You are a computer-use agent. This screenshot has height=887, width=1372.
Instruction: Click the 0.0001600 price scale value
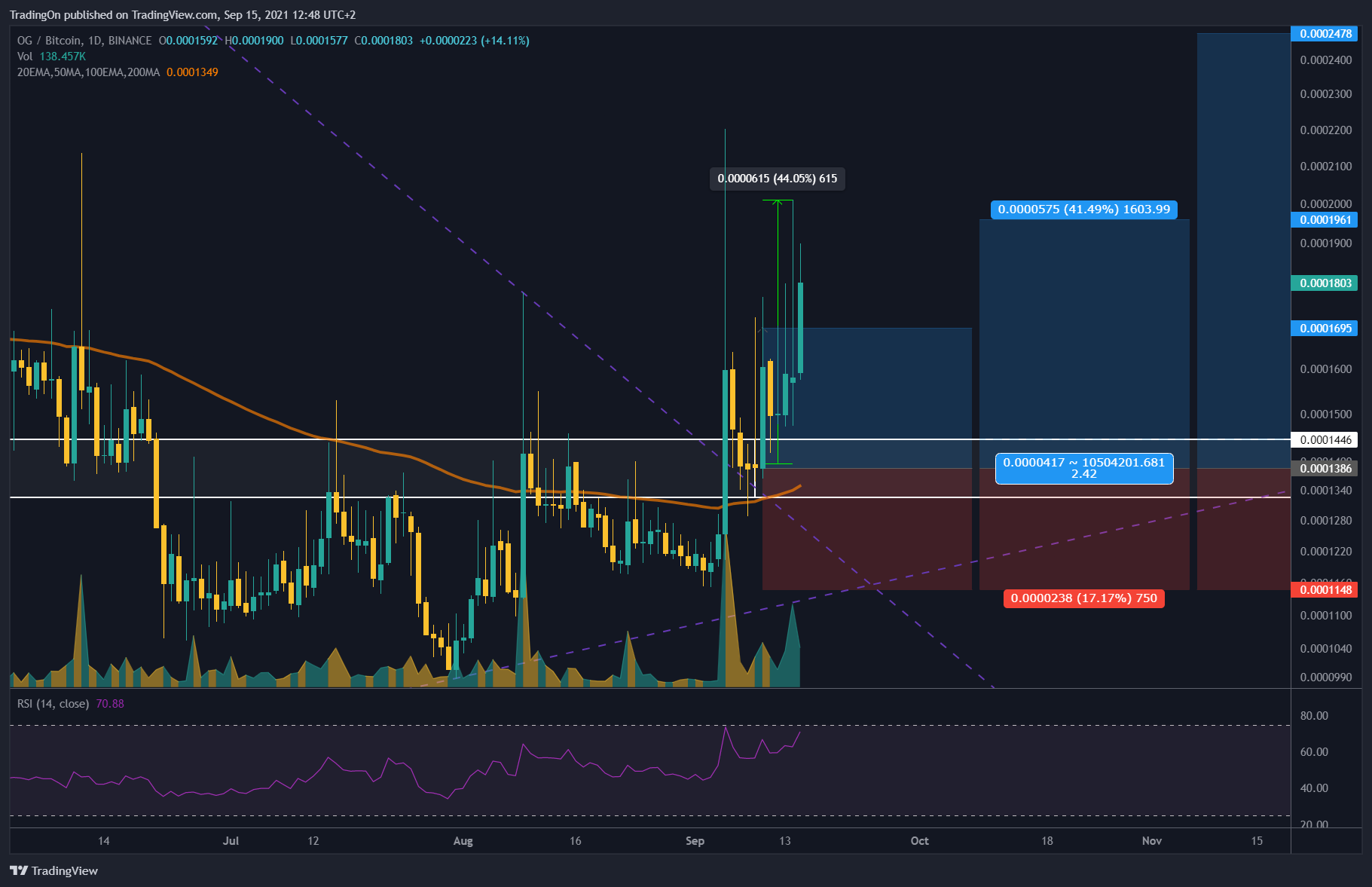pyautogui.click(x=1326, y=369)
